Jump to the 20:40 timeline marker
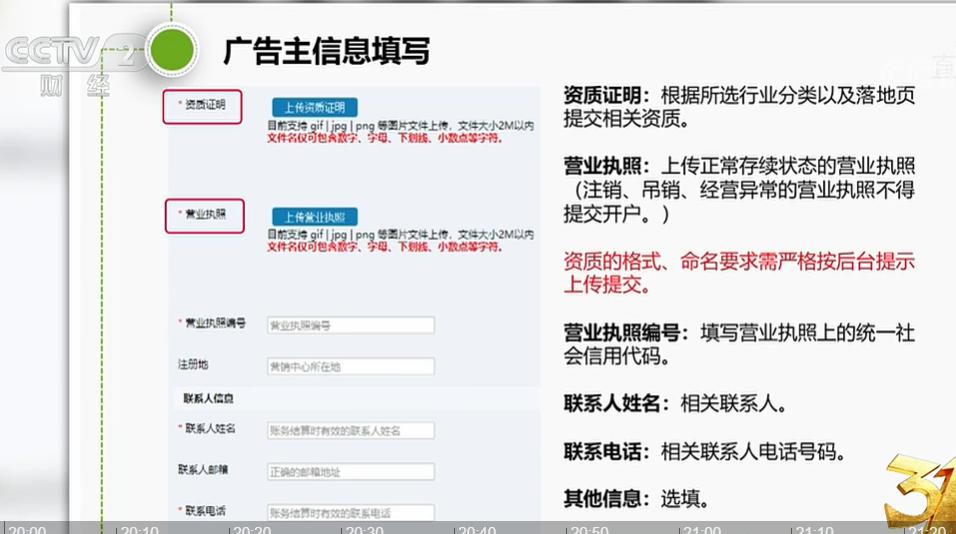Screen dimensions: 956x534 (x=477, y=529)
